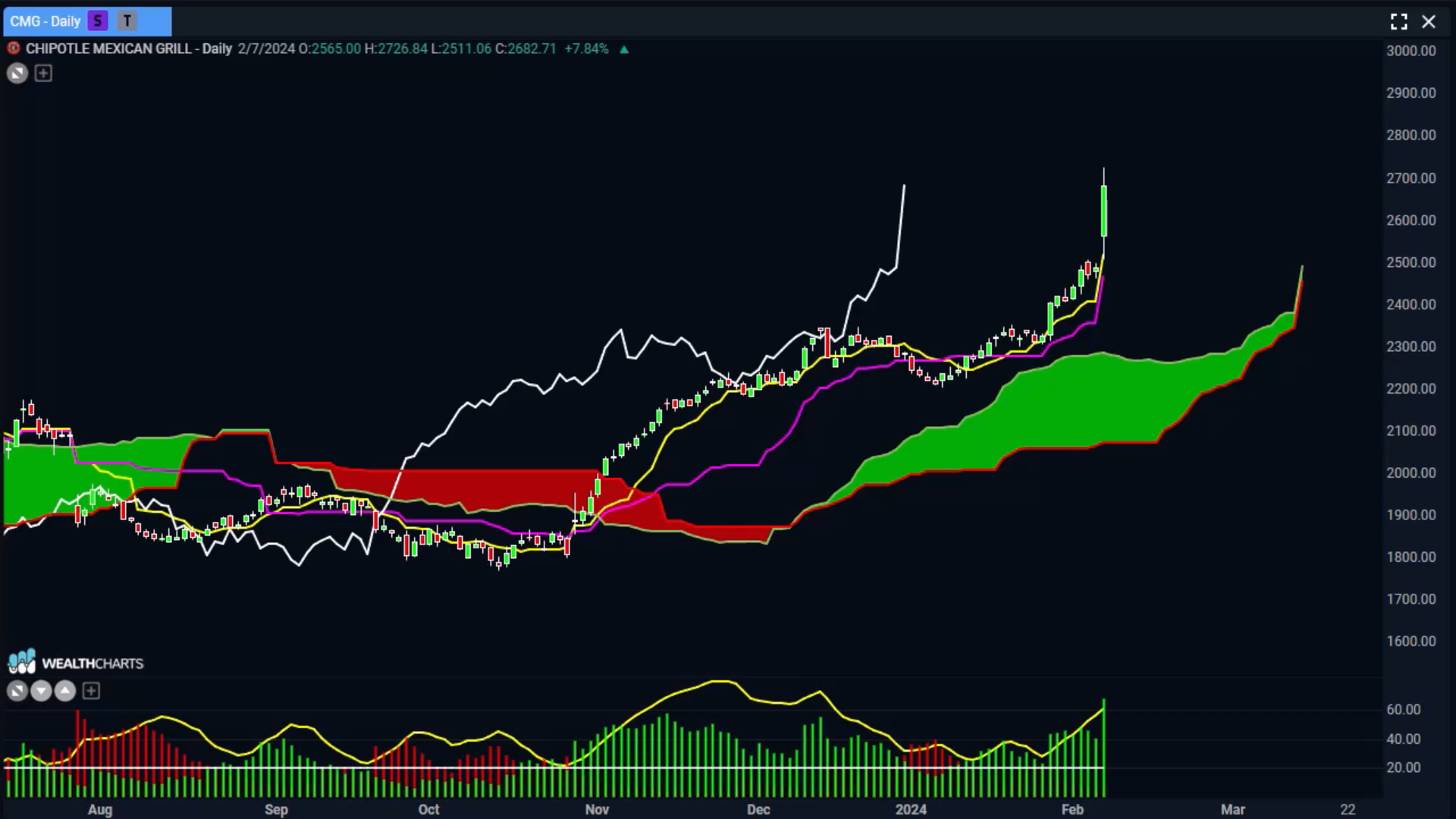Click the red Chipotle symbol icon
Screen dimensions: 1456x819
click(13, 49)
